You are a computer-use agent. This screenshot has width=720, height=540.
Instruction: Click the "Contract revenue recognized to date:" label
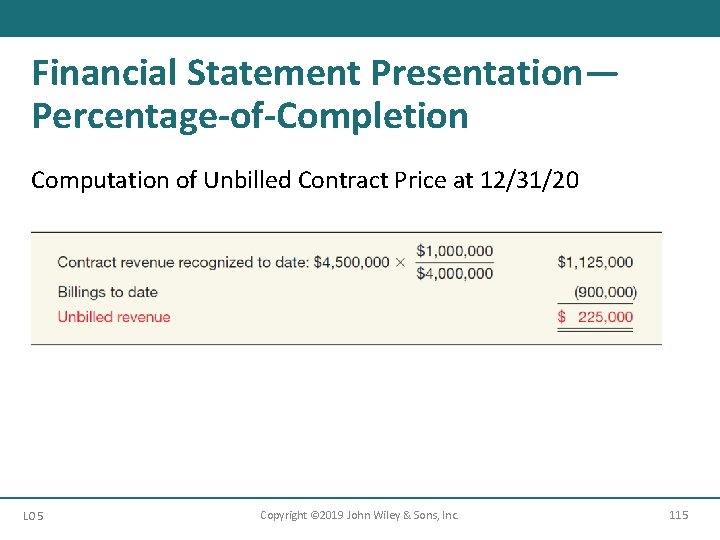click(x=183, y=262)
